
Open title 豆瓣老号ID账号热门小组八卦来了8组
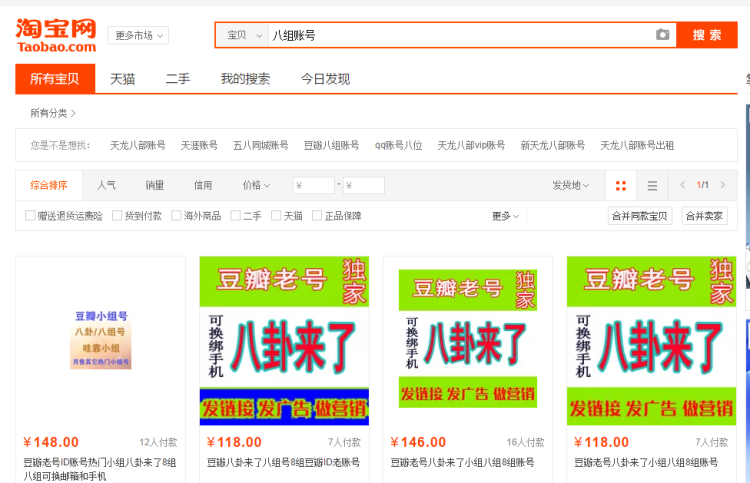[100, 469]
